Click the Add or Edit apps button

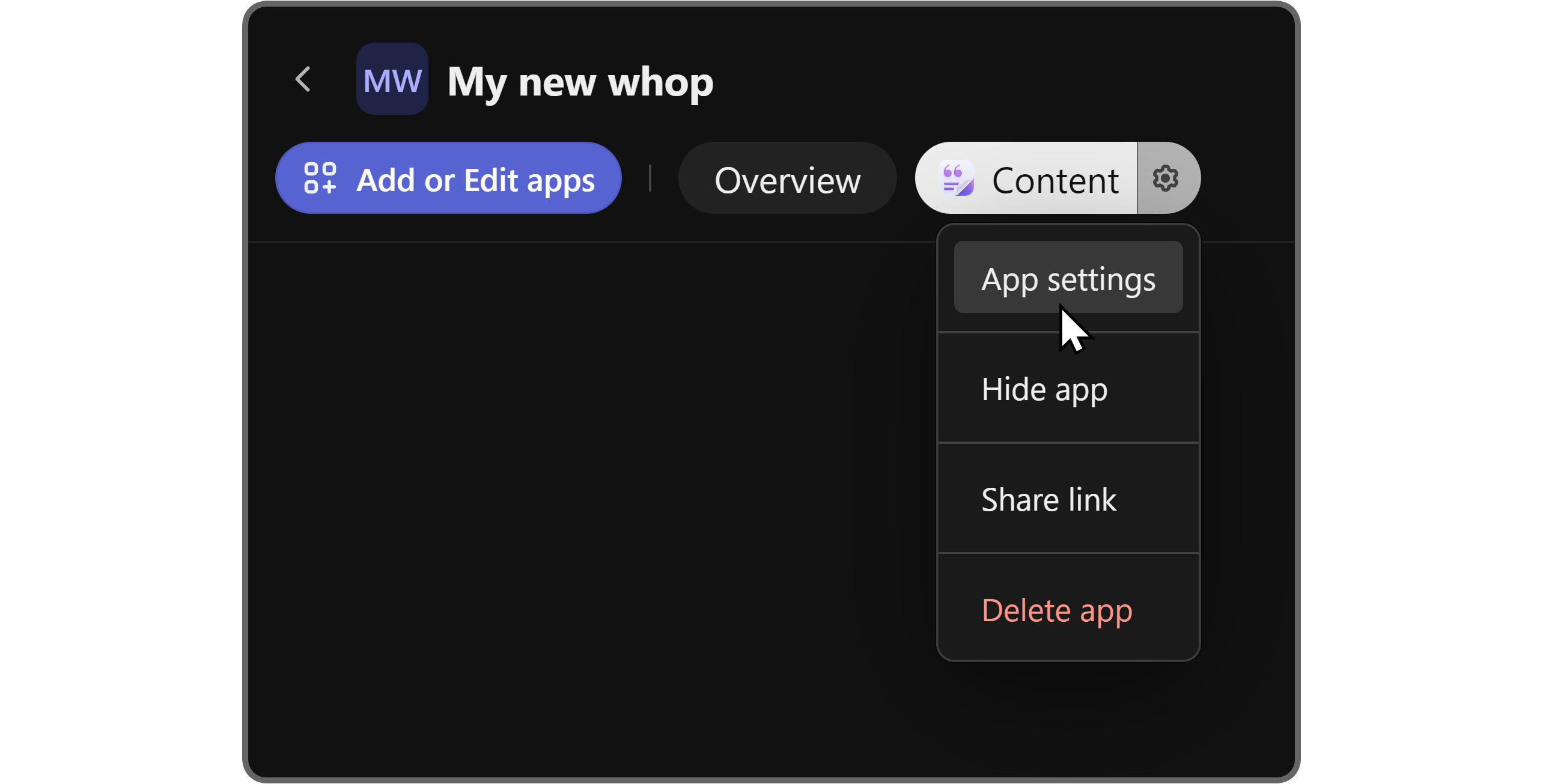tap(448, 177)
